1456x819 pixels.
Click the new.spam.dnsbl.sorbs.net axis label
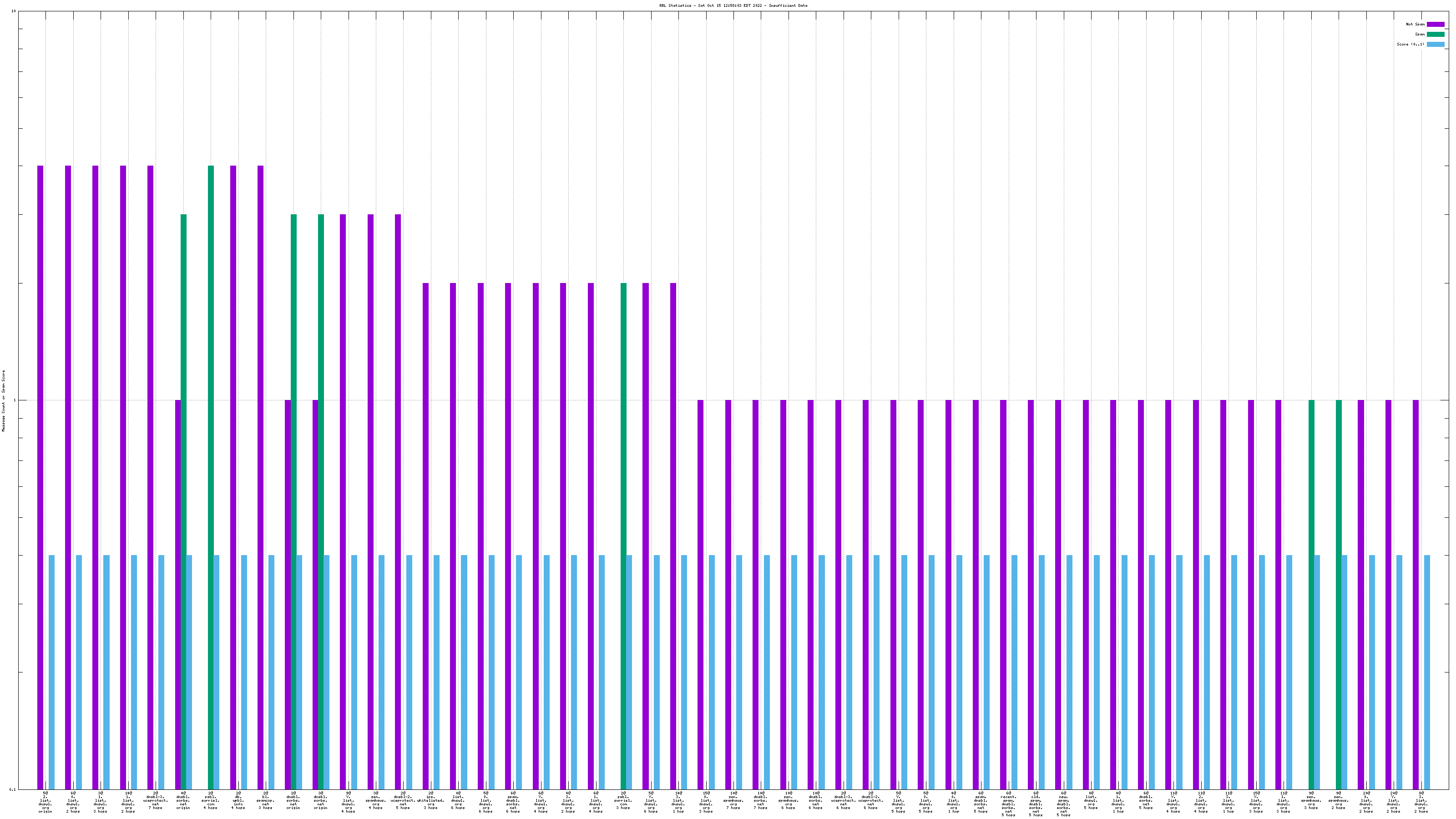(1063, 804)
